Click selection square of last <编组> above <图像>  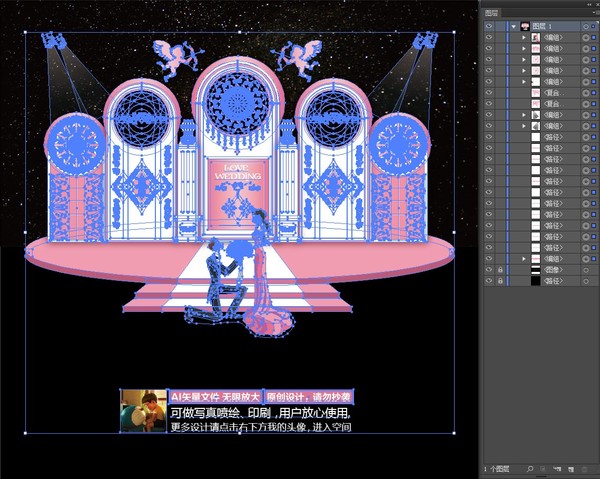pos(594,259)
